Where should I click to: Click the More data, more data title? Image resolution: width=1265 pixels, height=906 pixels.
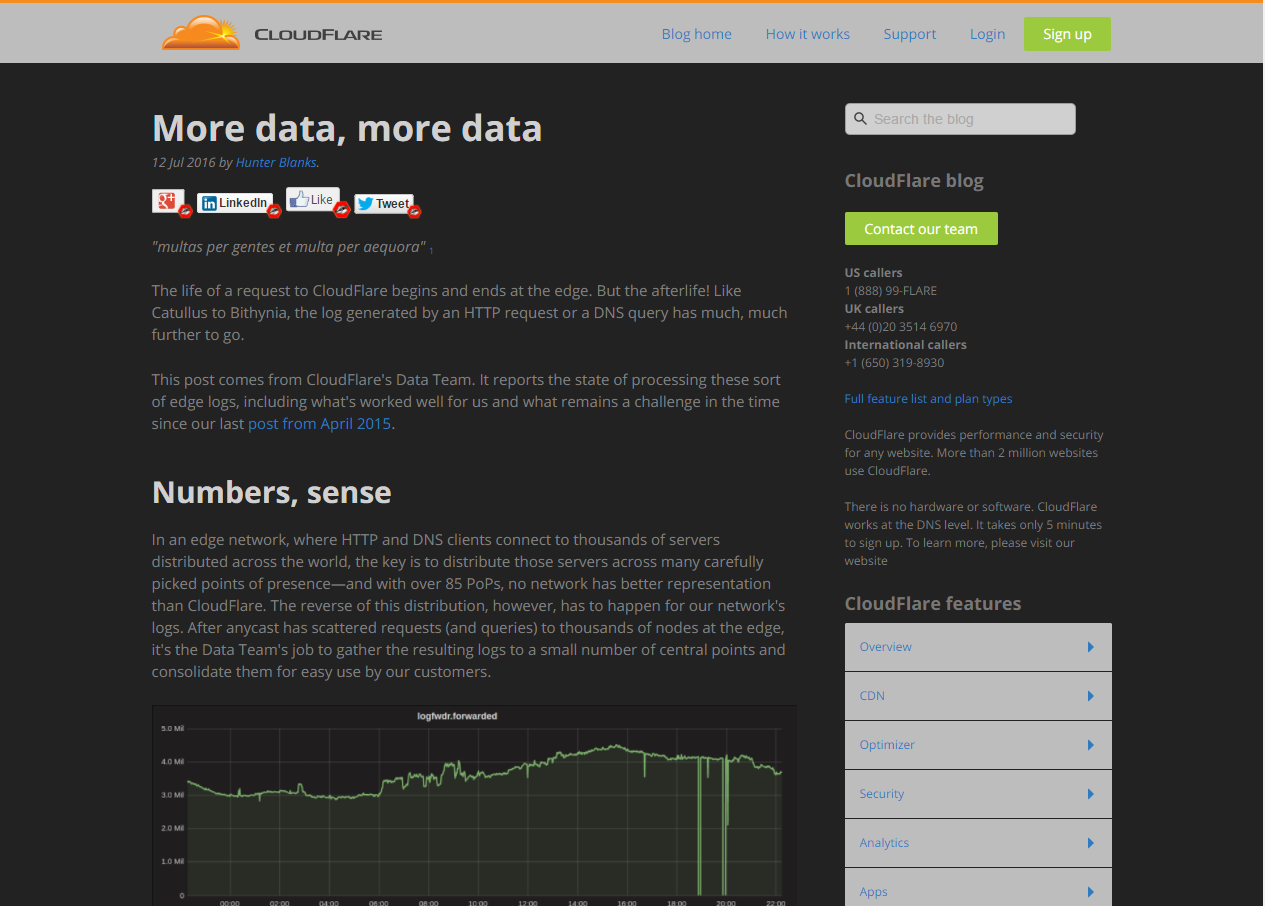pyautogui.click(x=347, y=128)
